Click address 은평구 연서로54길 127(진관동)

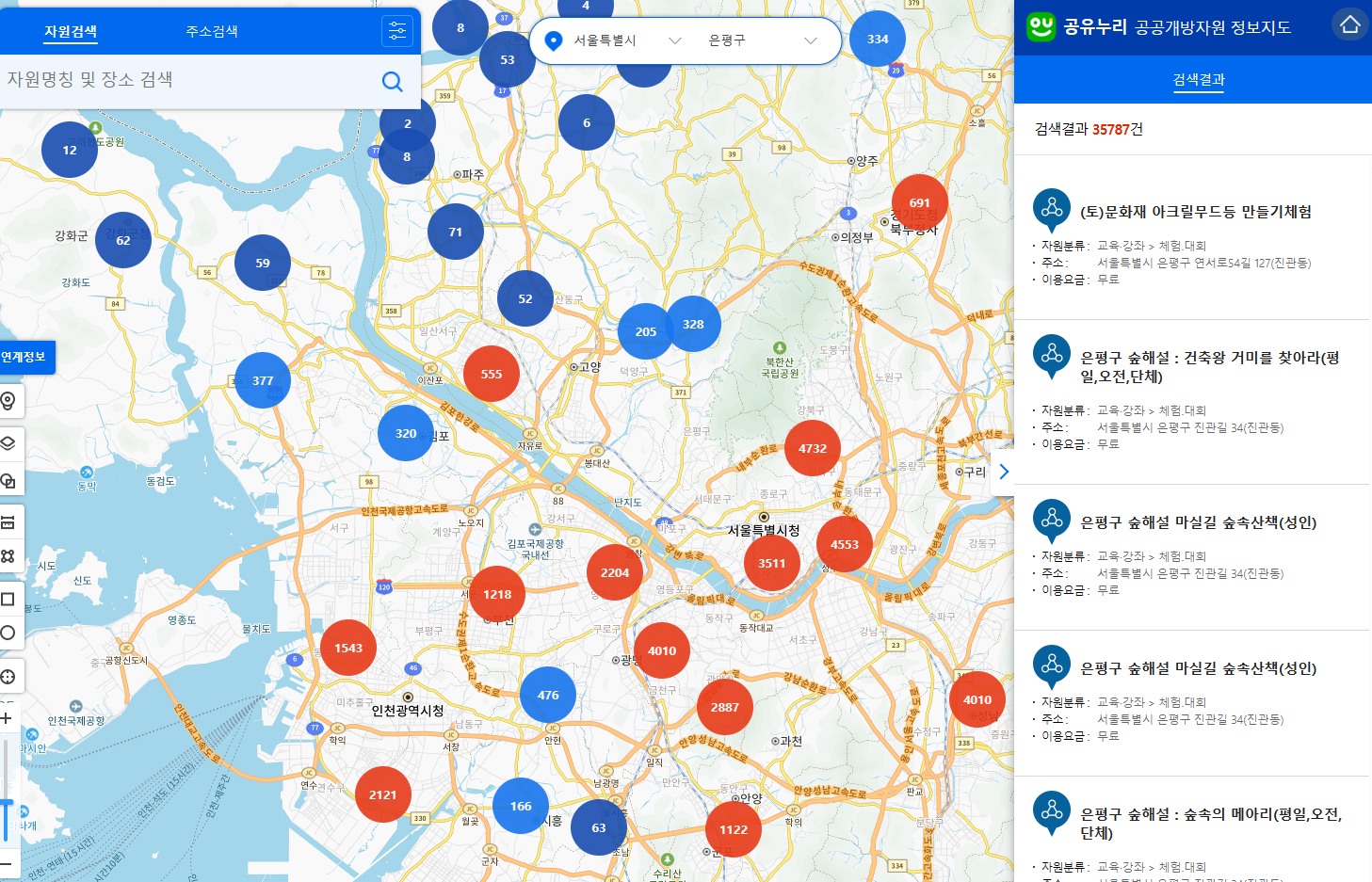pyautogui.click(x=1204, y=263)
